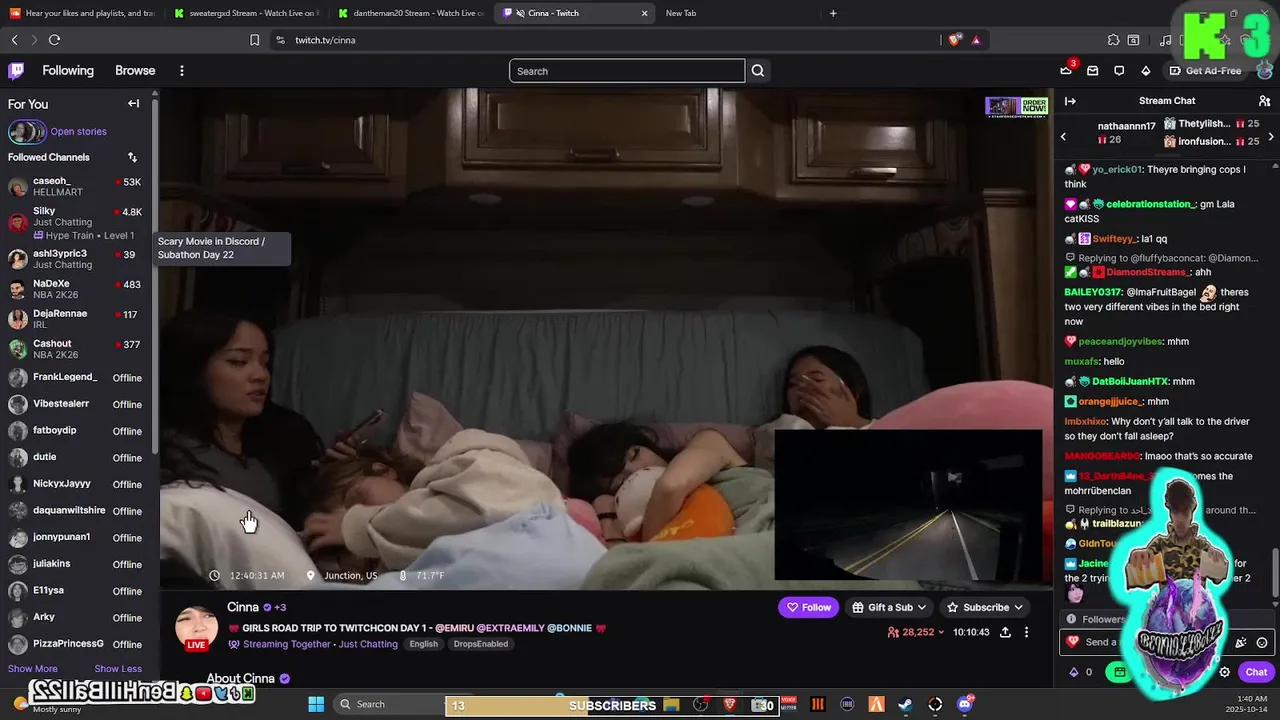Viewport: 1280px width, 720px height.
Task: Open caseoh_ channel in sidebar
Action: click(75, 186)
